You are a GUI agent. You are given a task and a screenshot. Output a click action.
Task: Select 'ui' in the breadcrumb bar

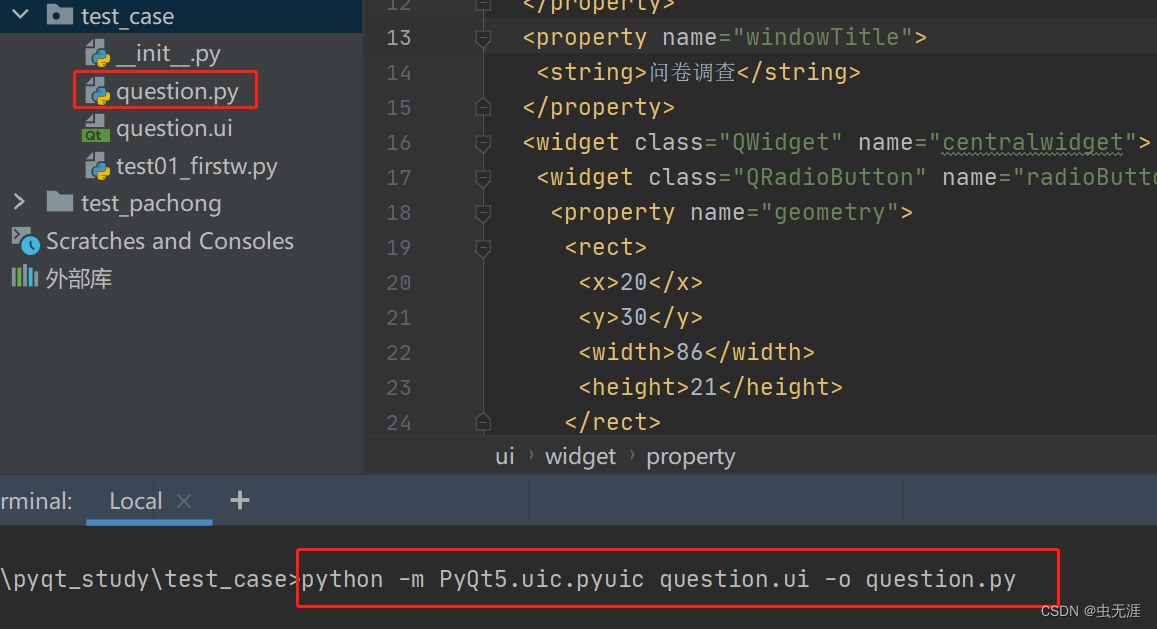[505, 456]
